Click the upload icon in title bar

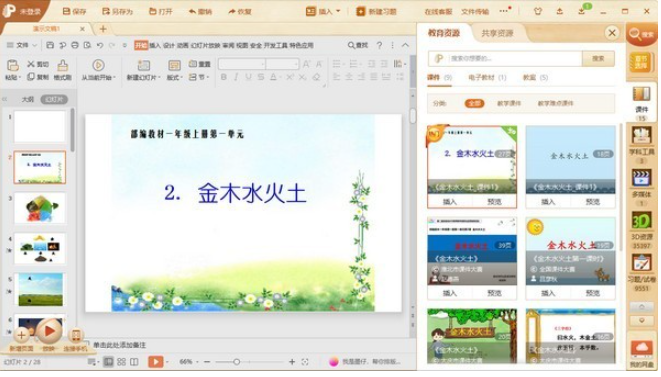coord(559,11)
